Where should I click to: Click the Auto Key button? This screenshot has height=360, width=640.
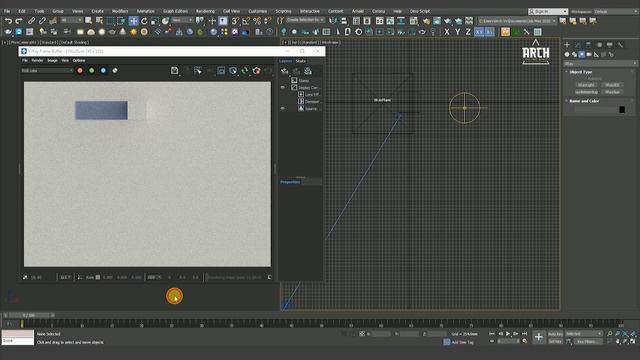click(x=555, y=334)
